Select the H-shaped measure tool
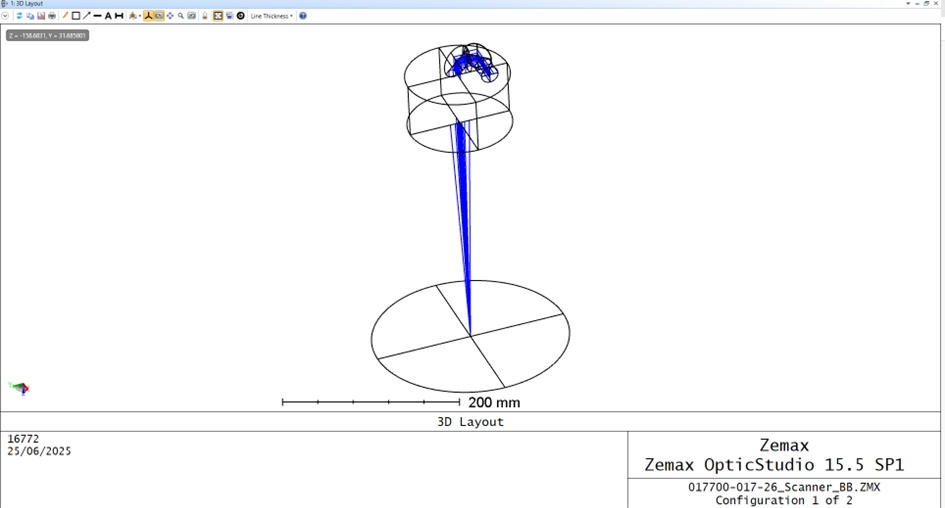 (119, 16)
